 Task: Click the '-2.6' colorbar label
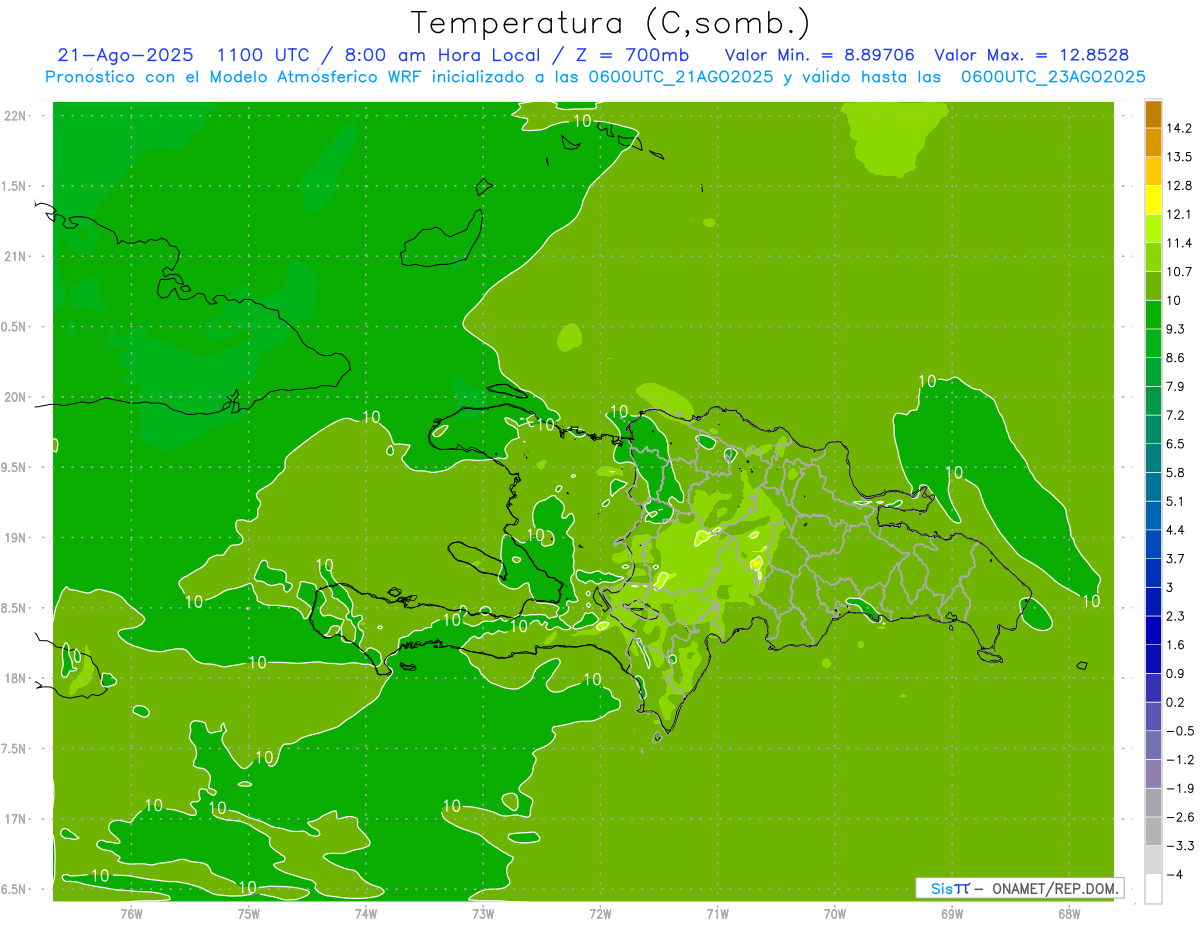(1179, 817)
